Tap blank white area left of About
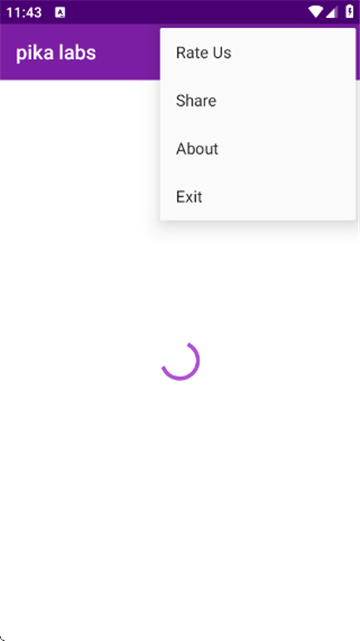Viewport: 360px width, 641px height. click(78, 149)
